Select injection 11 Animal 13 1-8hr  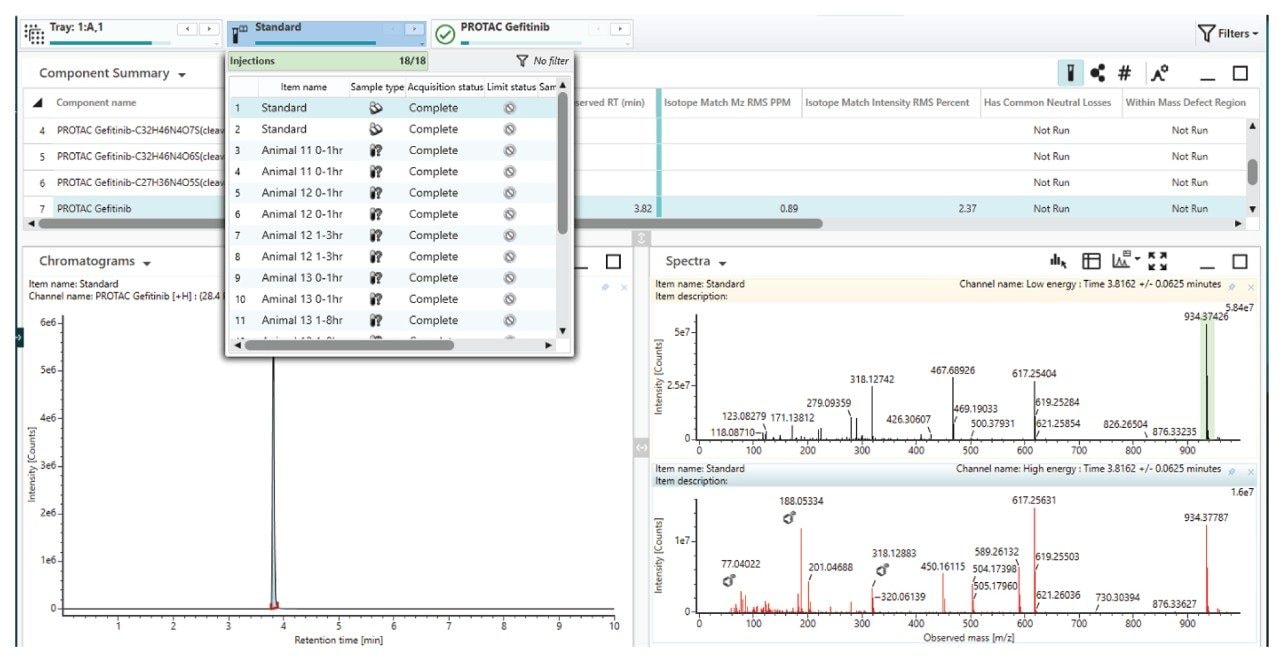click(x=393, y=320)
